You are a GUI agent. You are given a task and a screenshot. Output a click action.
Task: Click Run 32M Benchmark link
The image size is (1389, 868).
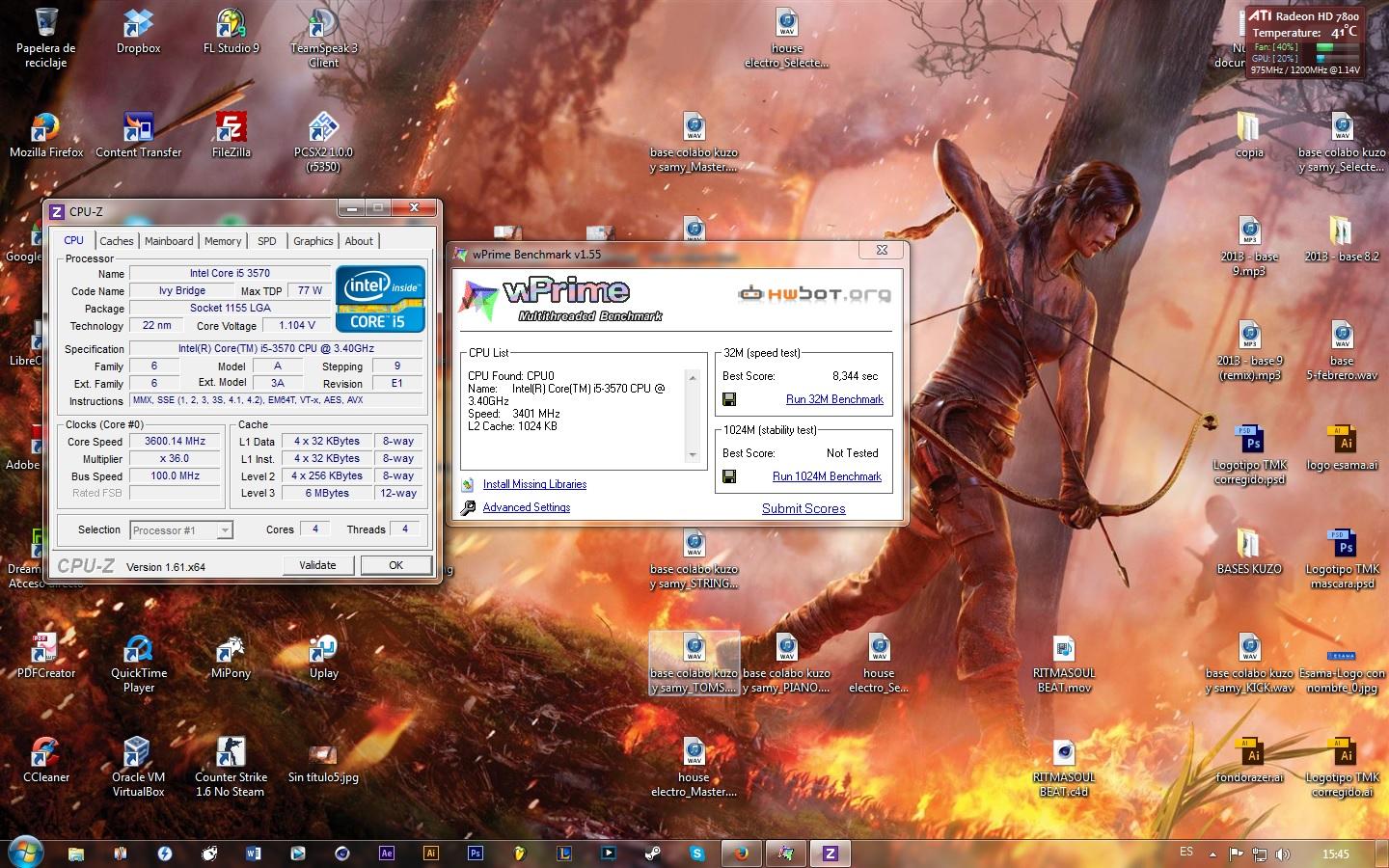coord(834,399)
